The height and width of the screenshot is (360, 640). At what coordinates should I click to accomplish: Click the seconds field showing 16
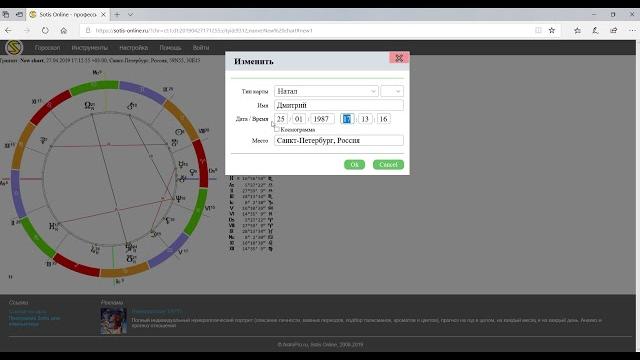[383, 119]
